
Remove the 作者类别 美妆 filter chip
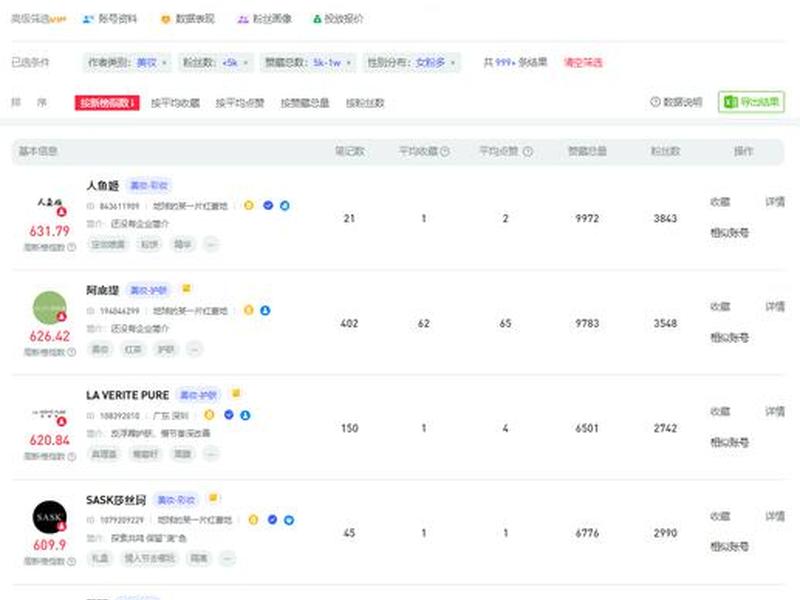[164, 63]
